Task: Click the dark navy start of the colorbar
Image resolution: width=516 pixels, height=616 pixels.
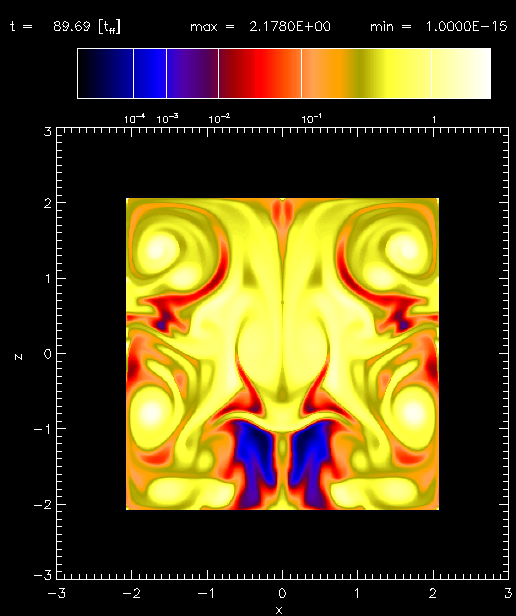Action: [105, 73]
